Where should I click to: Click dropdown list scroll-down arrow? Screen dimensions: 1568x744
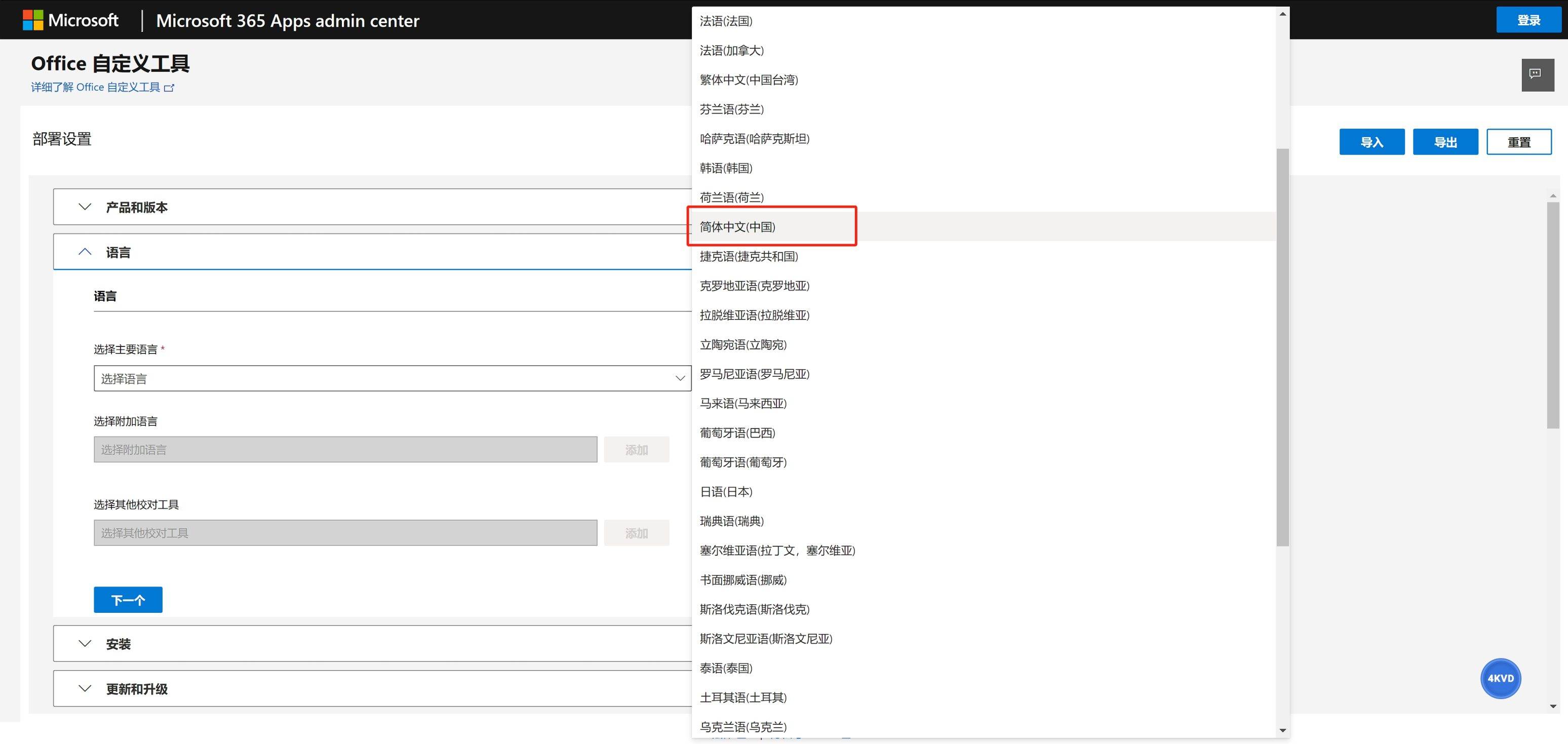(x=1282, y=730)
